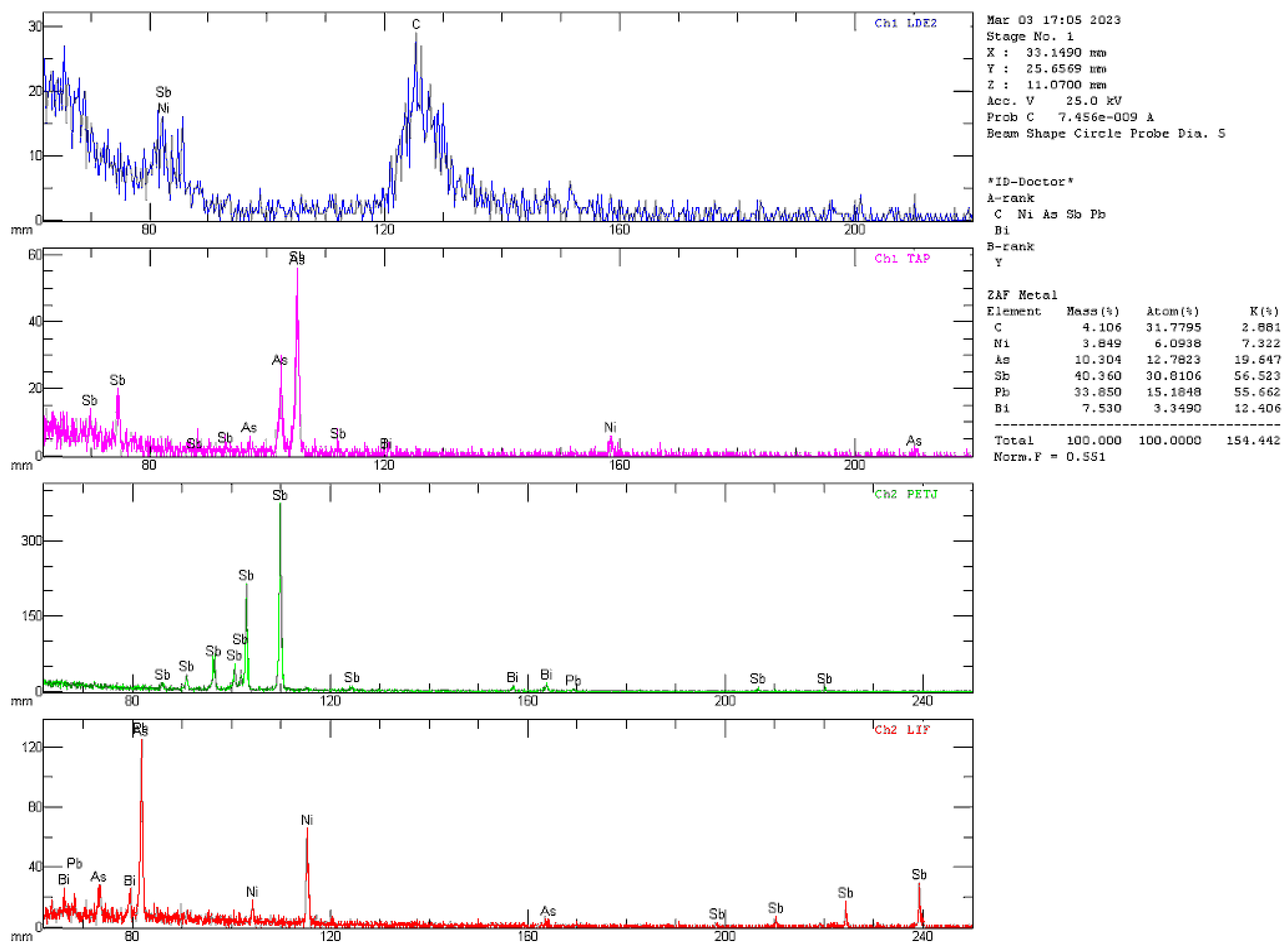Click the 'Total' row label
Viewport: 1288px width, 949px height.
pos(1013,440)
